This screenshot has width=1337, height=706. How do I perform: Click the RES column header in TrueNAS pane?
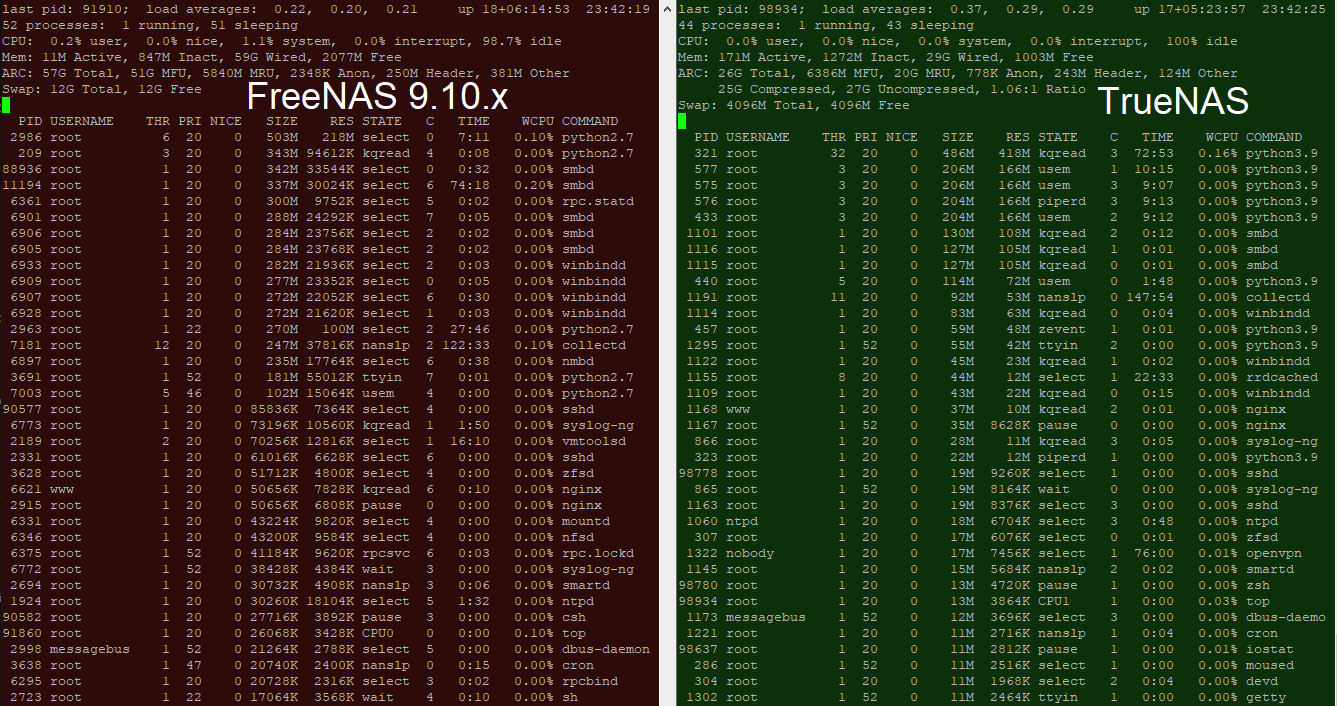[x=1018, y=137]
